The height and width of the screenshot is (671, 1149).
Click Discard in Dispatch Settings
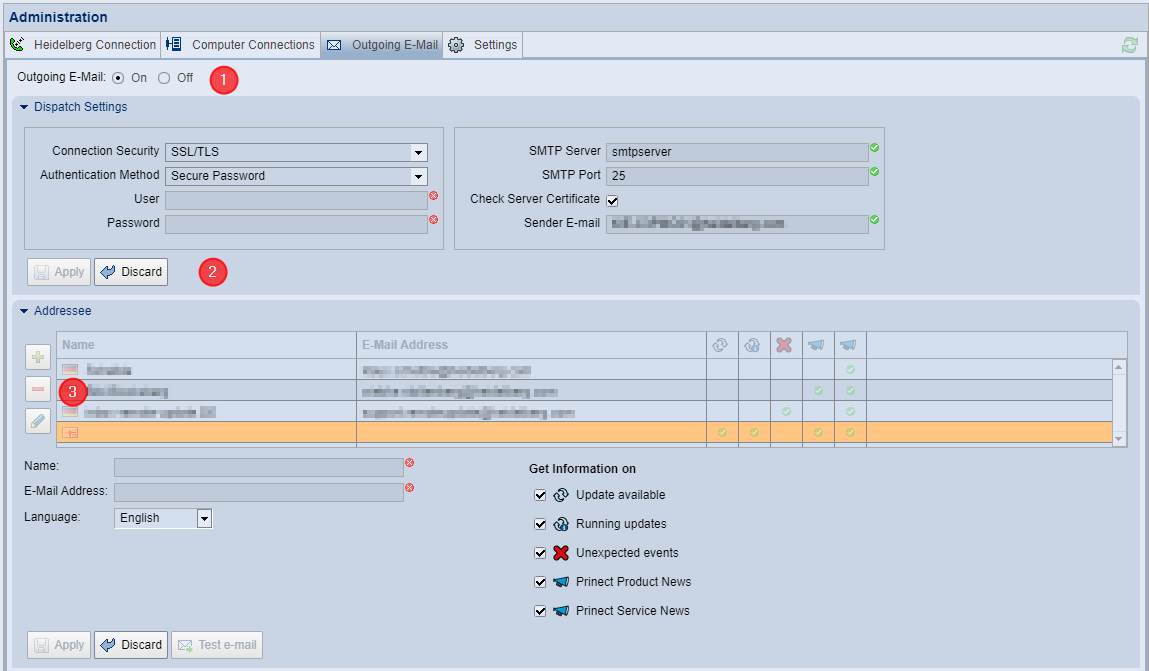(131, 272)
